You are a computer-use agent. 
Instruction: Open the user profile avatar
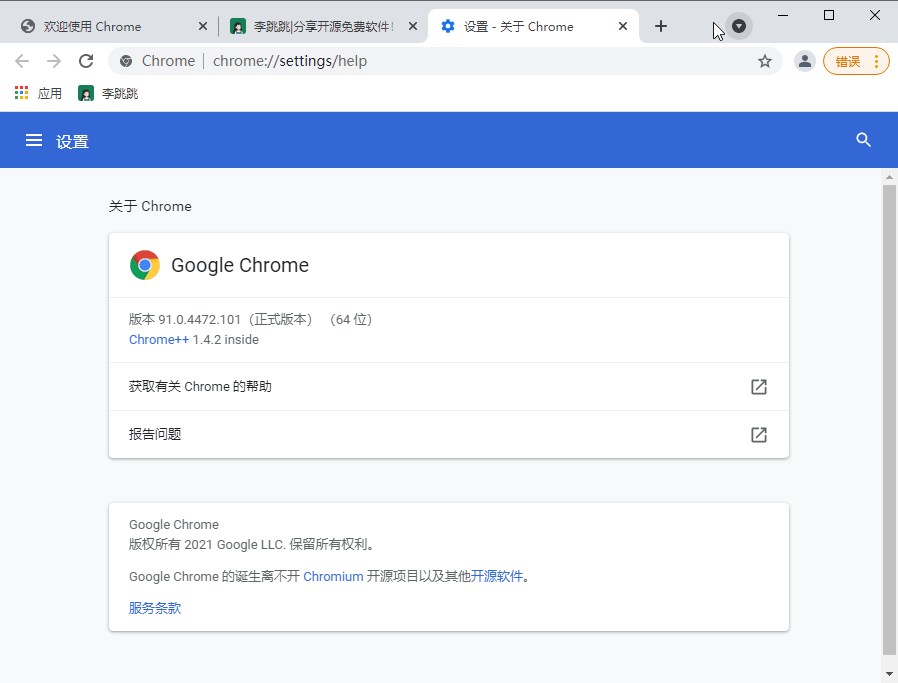805,61
